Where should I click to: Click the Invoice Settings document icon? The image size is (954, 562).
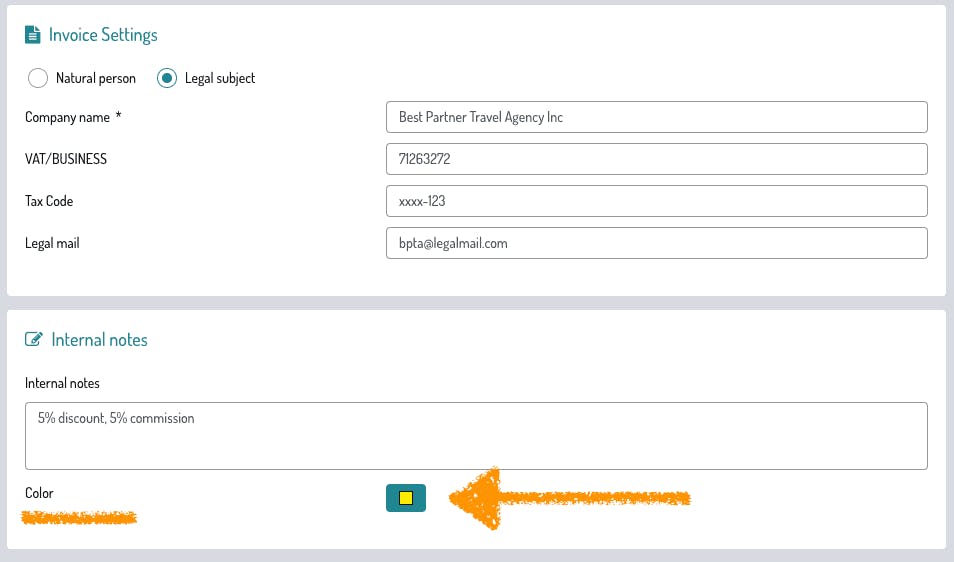point(33,35)
